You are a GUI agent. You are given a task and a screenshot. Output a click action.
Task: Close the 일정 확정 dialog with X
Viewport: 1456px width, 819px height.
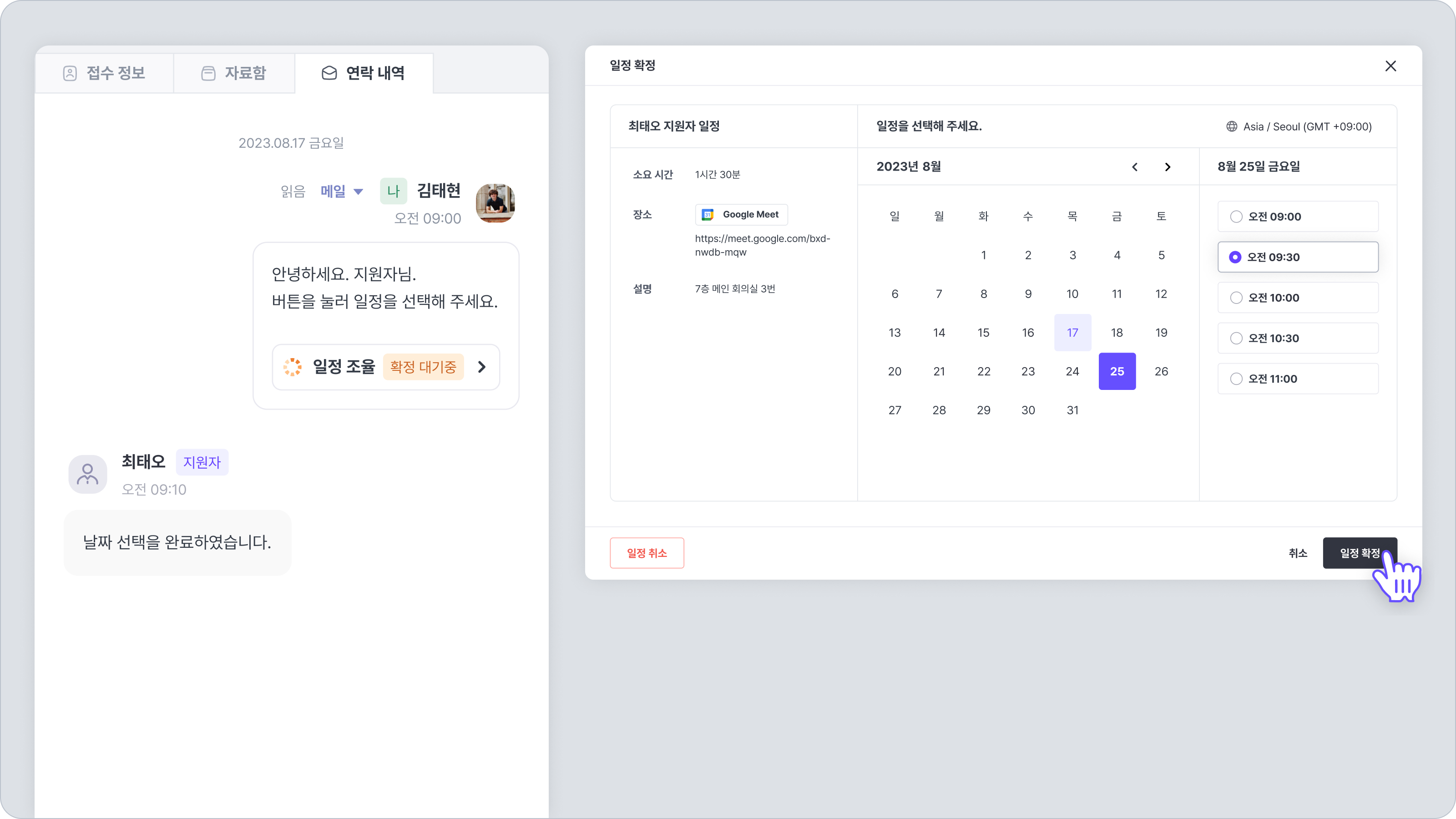click(1390, 66)
